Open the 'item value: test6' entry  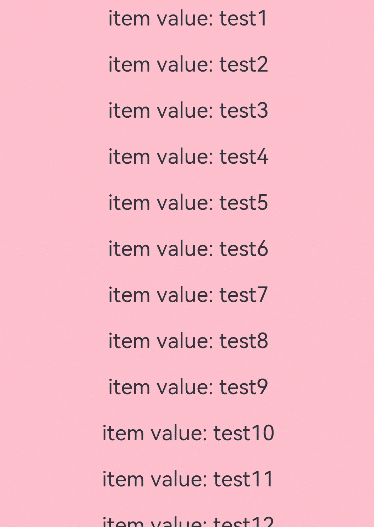coord(188,249)
